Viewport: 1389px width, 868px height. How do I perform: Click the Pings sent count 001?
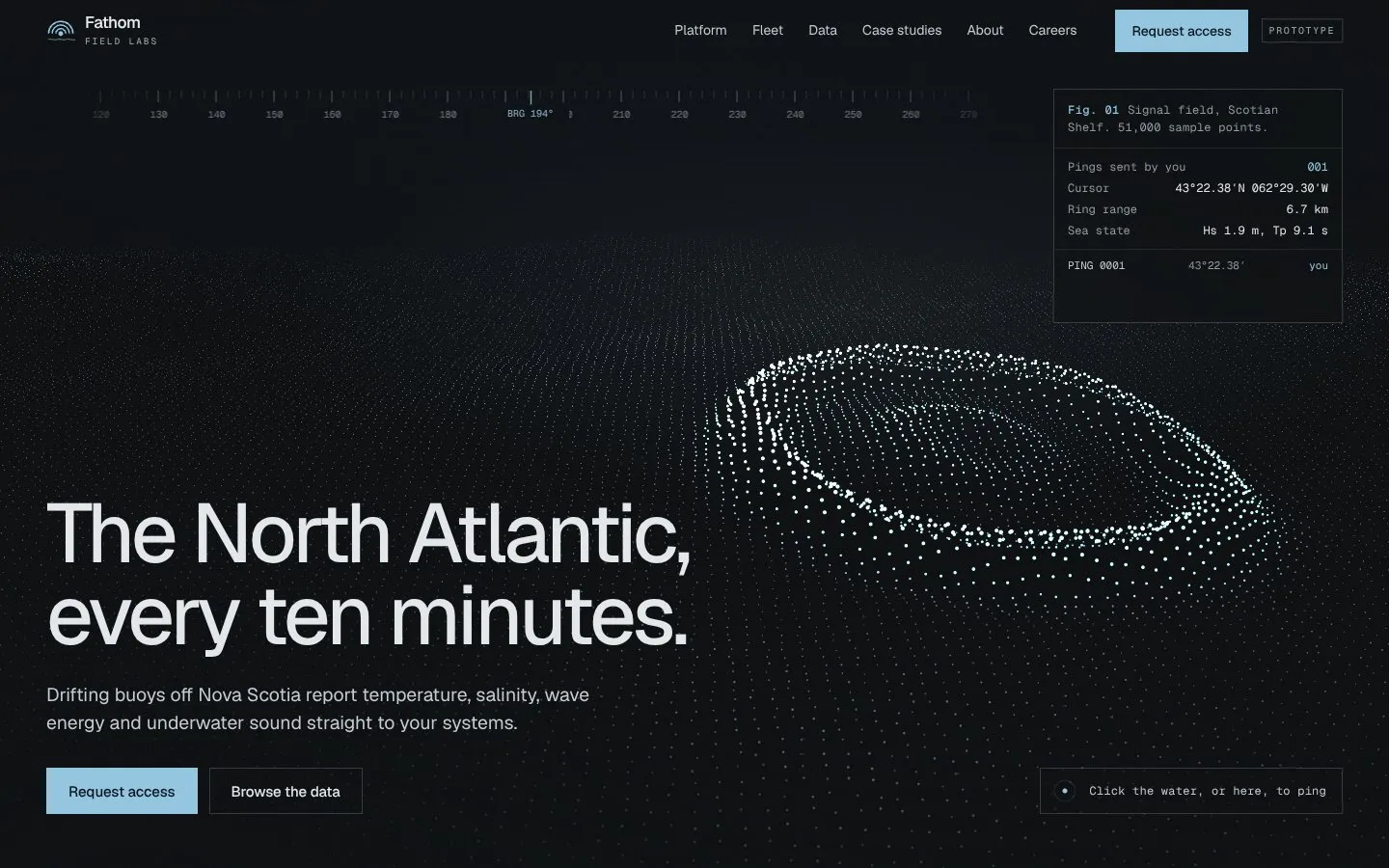[x=1318, y=167]
